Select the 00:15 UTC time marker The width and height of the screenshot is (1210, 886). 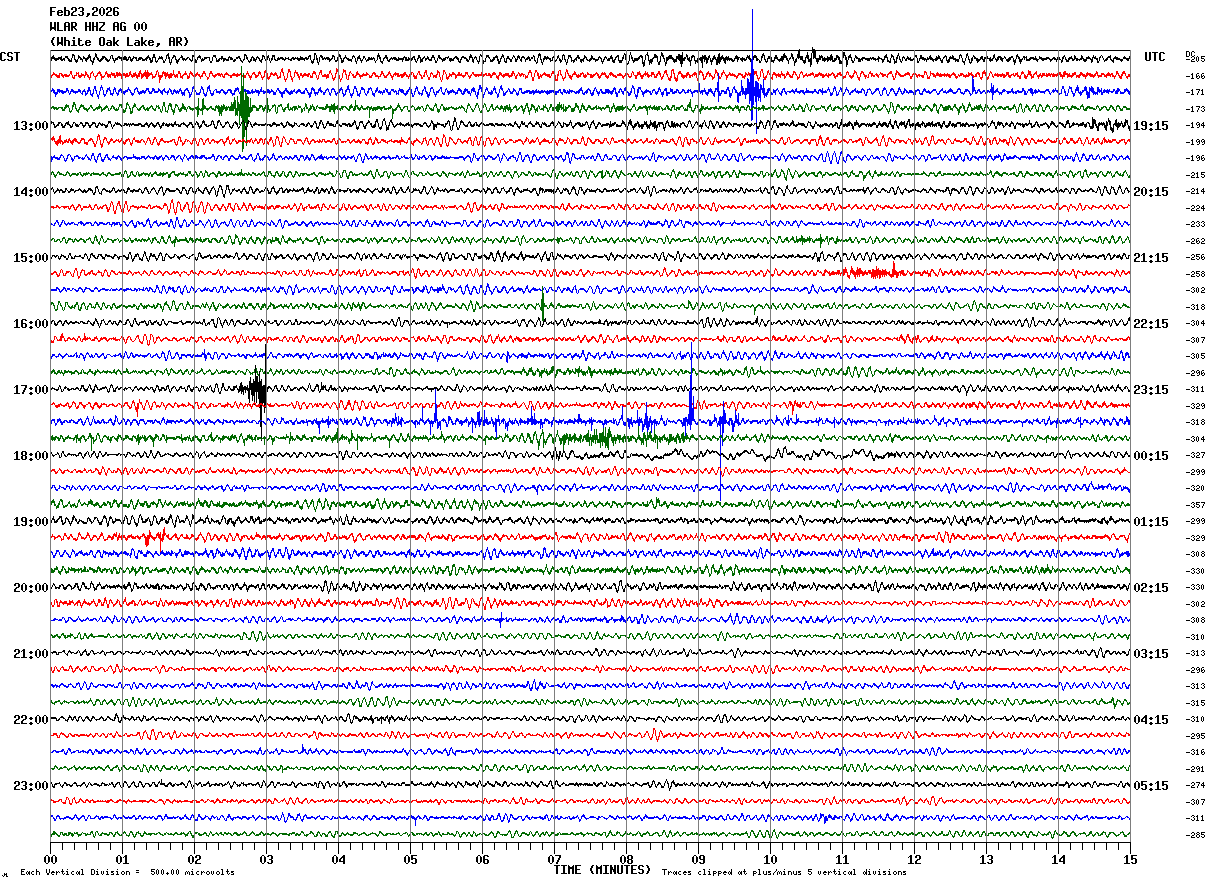(1151, 456)
